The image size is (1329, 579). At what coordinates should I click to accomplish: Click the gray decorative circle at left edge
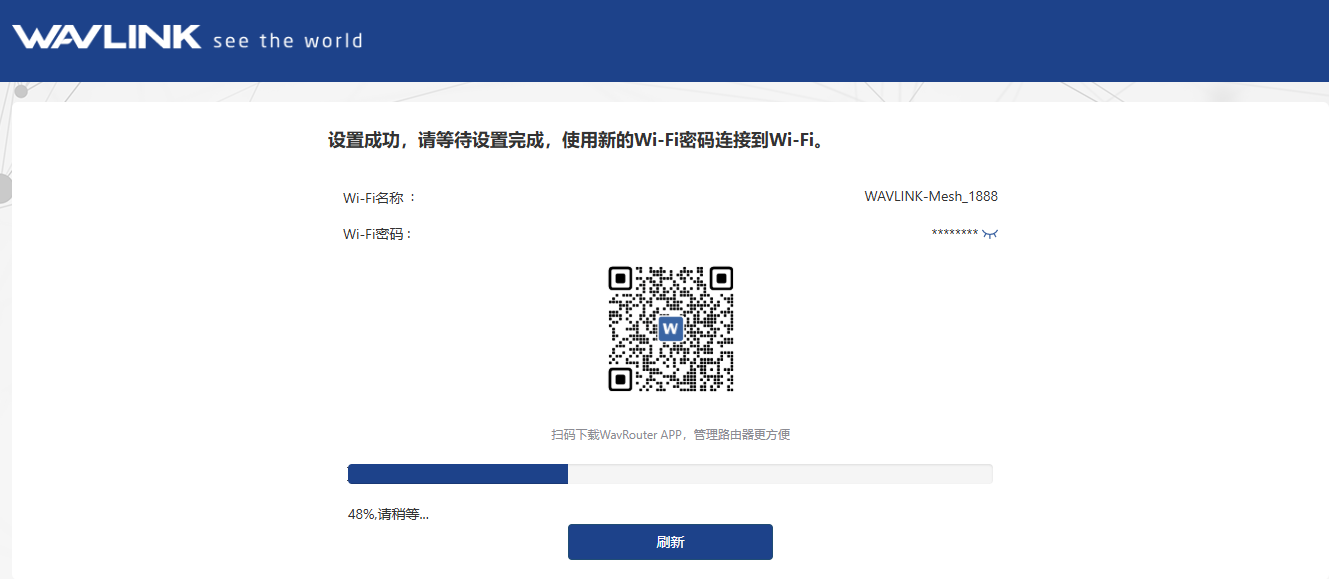tap(4, 189)
